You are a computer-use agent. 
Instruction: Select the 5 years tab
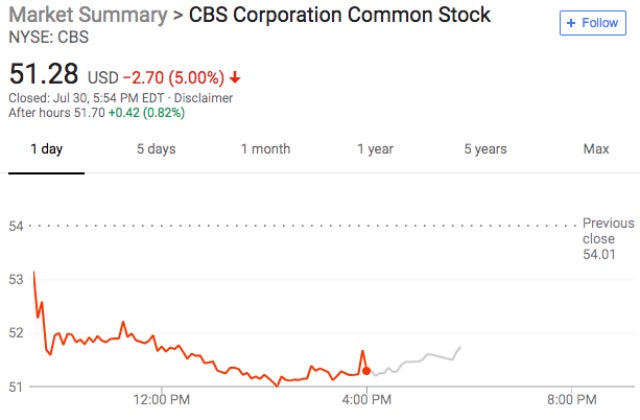[x=485, y=149]
